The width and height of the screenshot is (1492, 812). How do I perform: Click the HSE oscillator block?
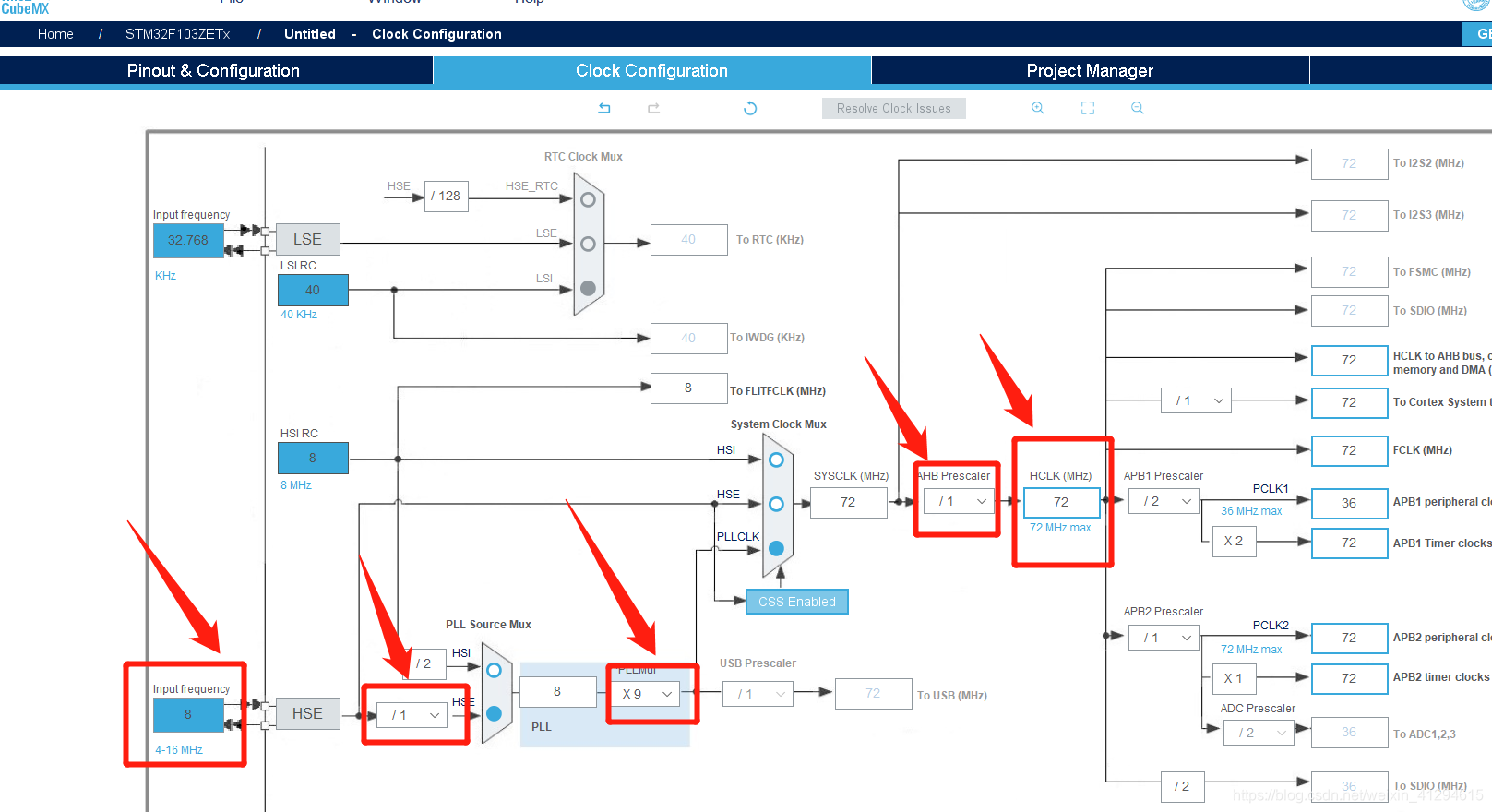click(308, 713)
